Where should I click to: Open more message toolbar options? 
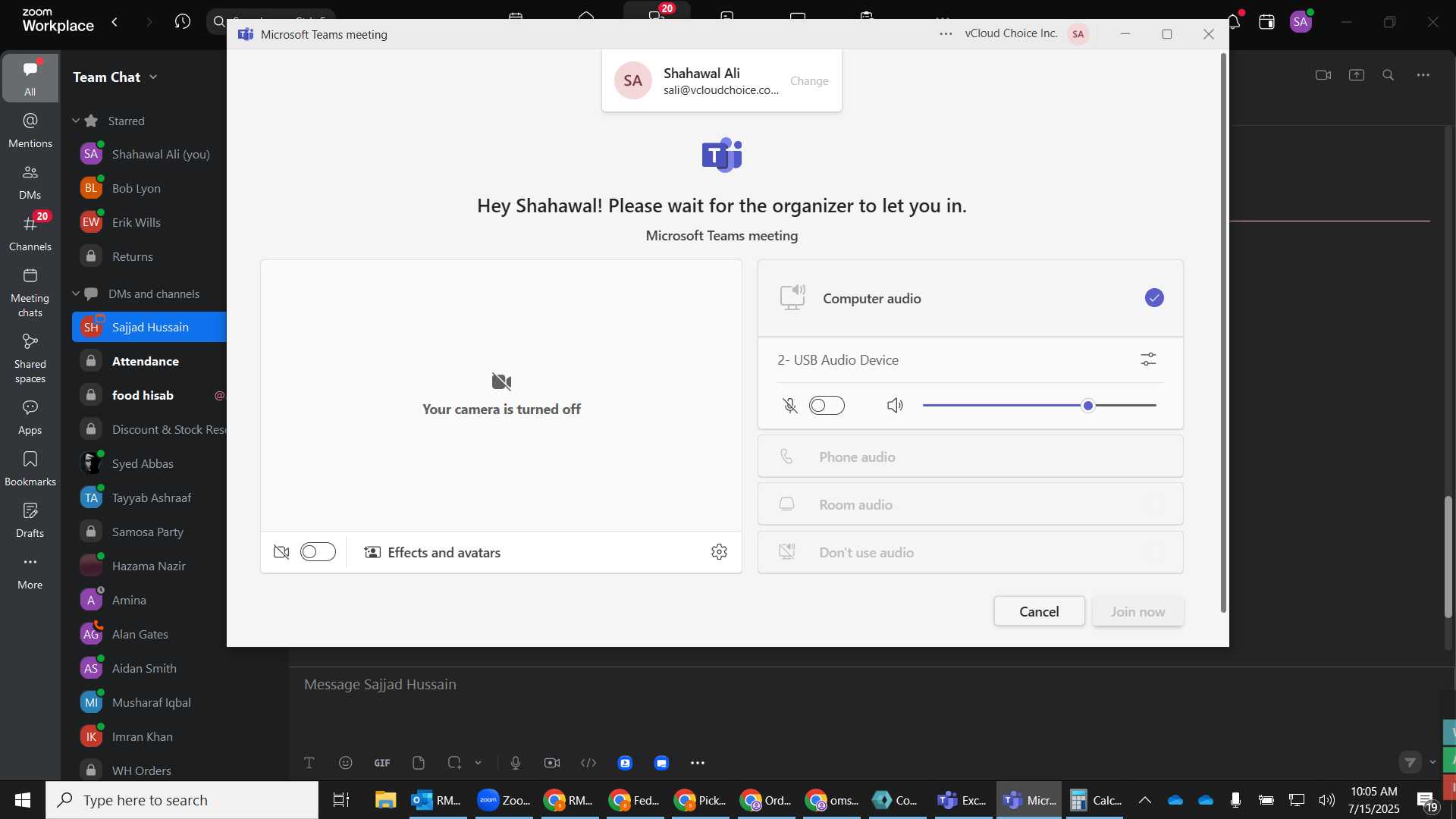coord(698,763)
